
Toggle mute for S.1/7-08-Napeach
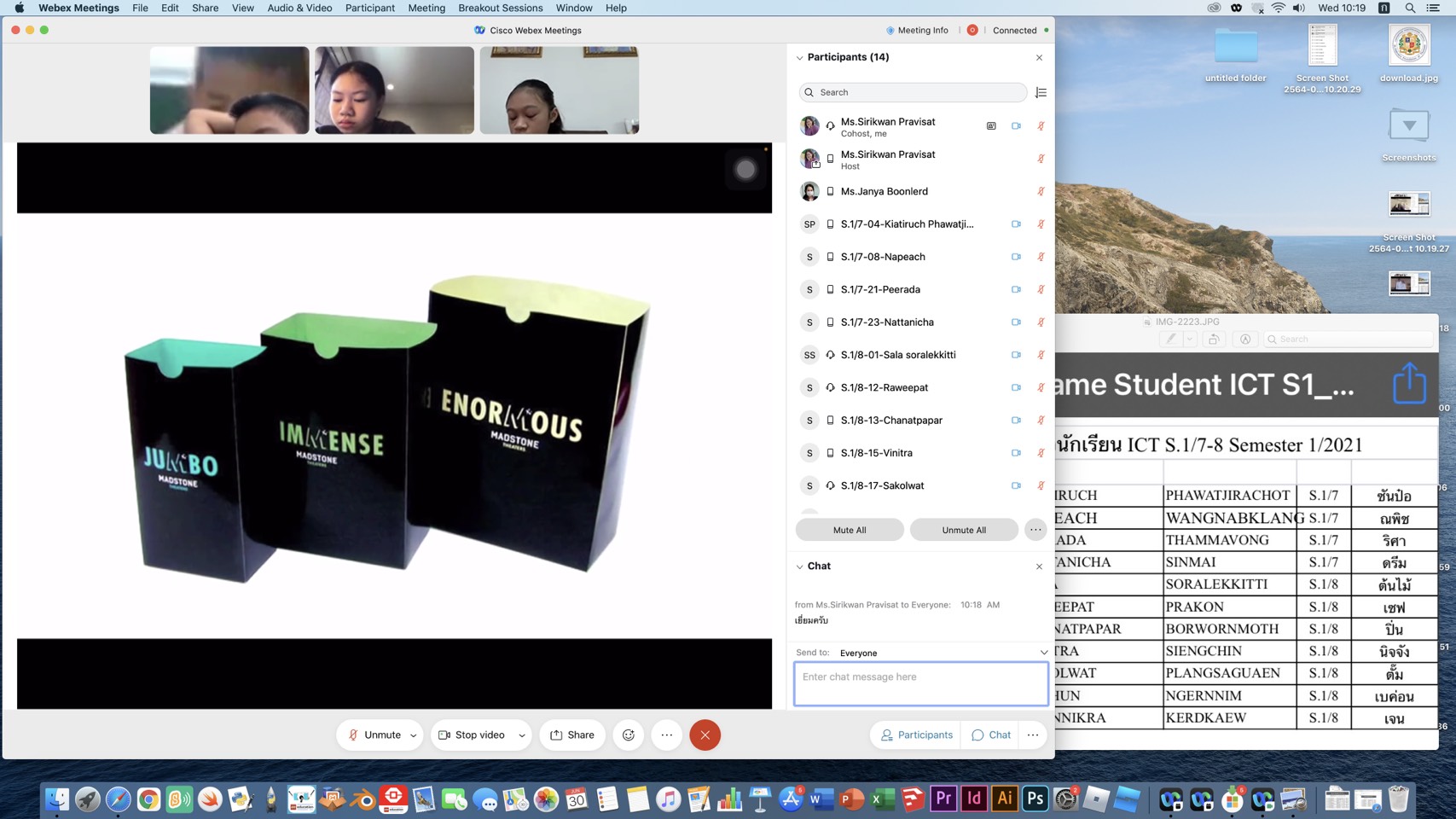1041,257
